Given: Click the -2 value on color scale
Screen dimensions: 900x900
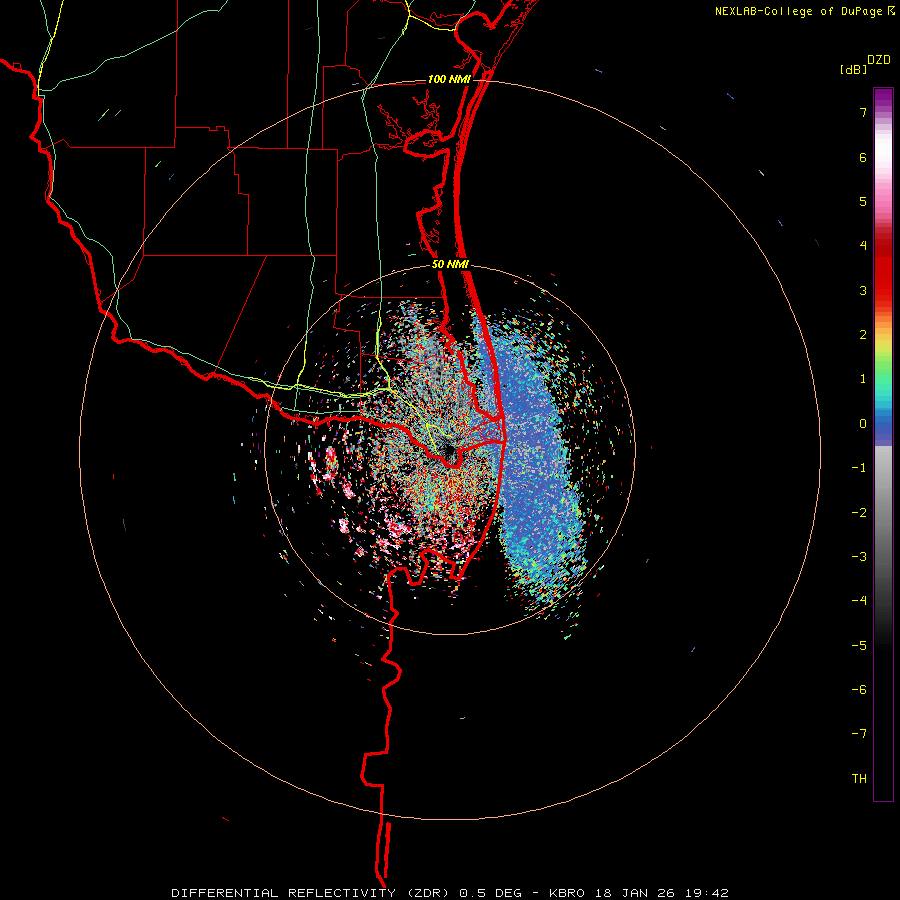Looking at the screenshot, I should (x=859, y=513).
